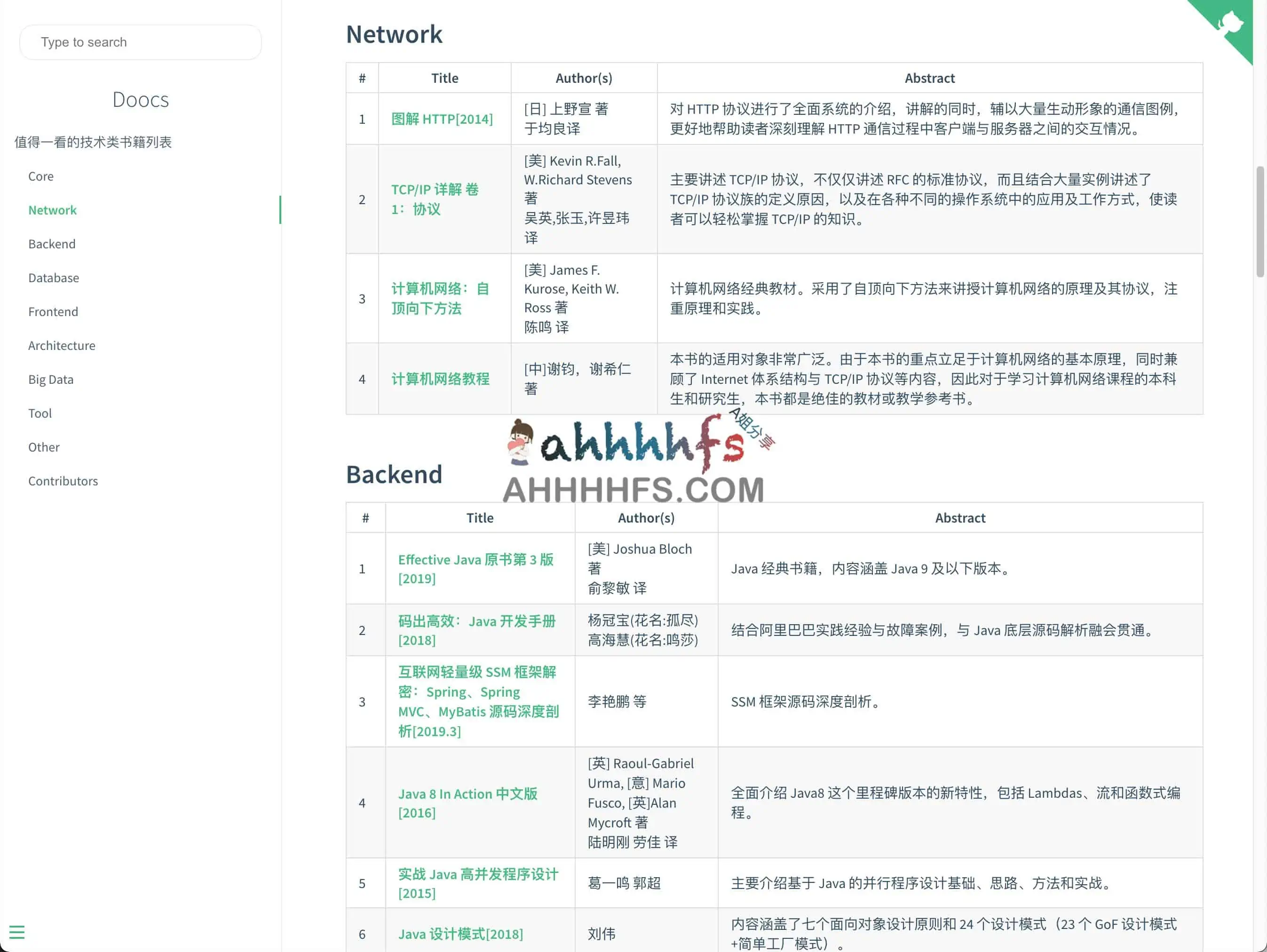This screenshot has width=1267, height=952.
Task: Select the Core category in the sidebar
Action: 40,176
